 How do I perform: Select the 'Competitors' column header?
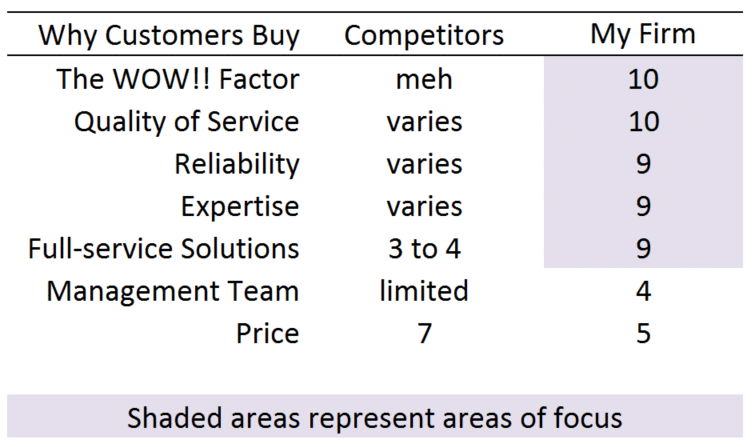[x=424, y=35]
